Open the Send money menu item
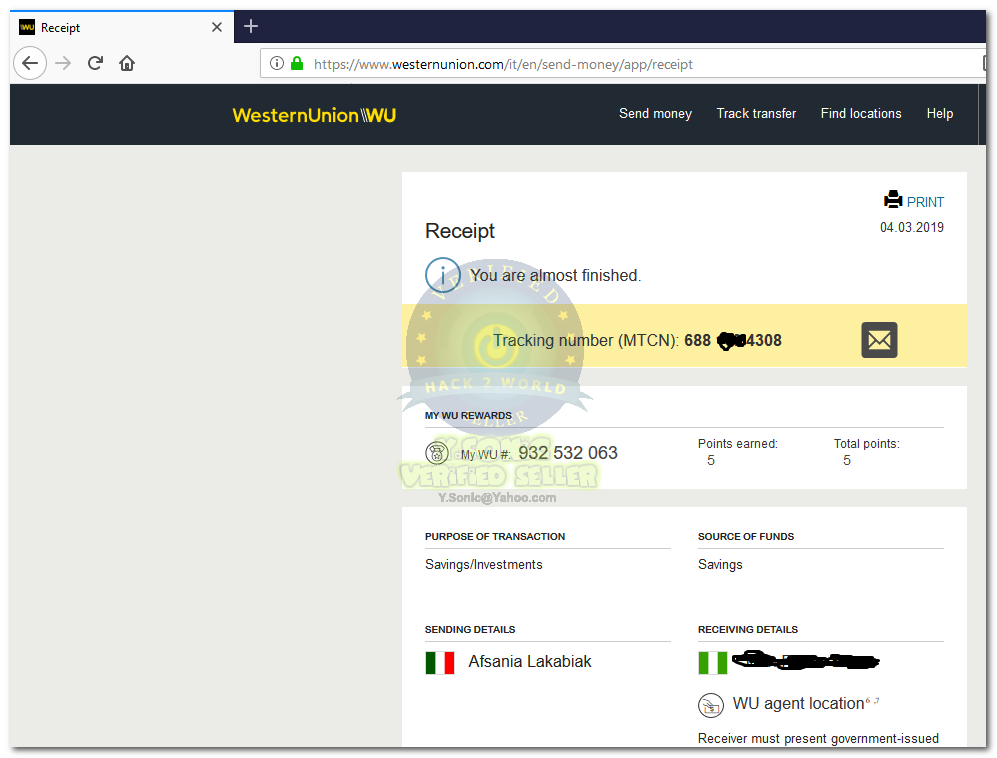 pos(656,113)
